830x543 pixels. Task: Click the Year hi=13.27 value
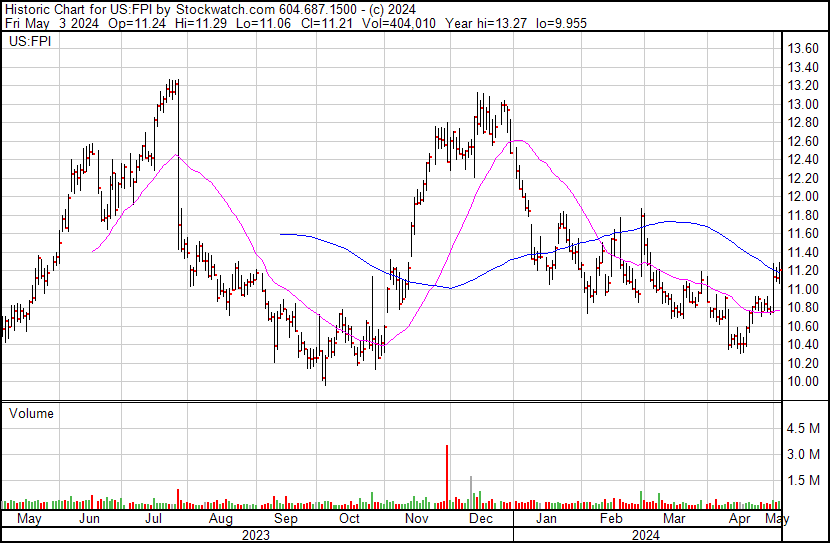486,23
